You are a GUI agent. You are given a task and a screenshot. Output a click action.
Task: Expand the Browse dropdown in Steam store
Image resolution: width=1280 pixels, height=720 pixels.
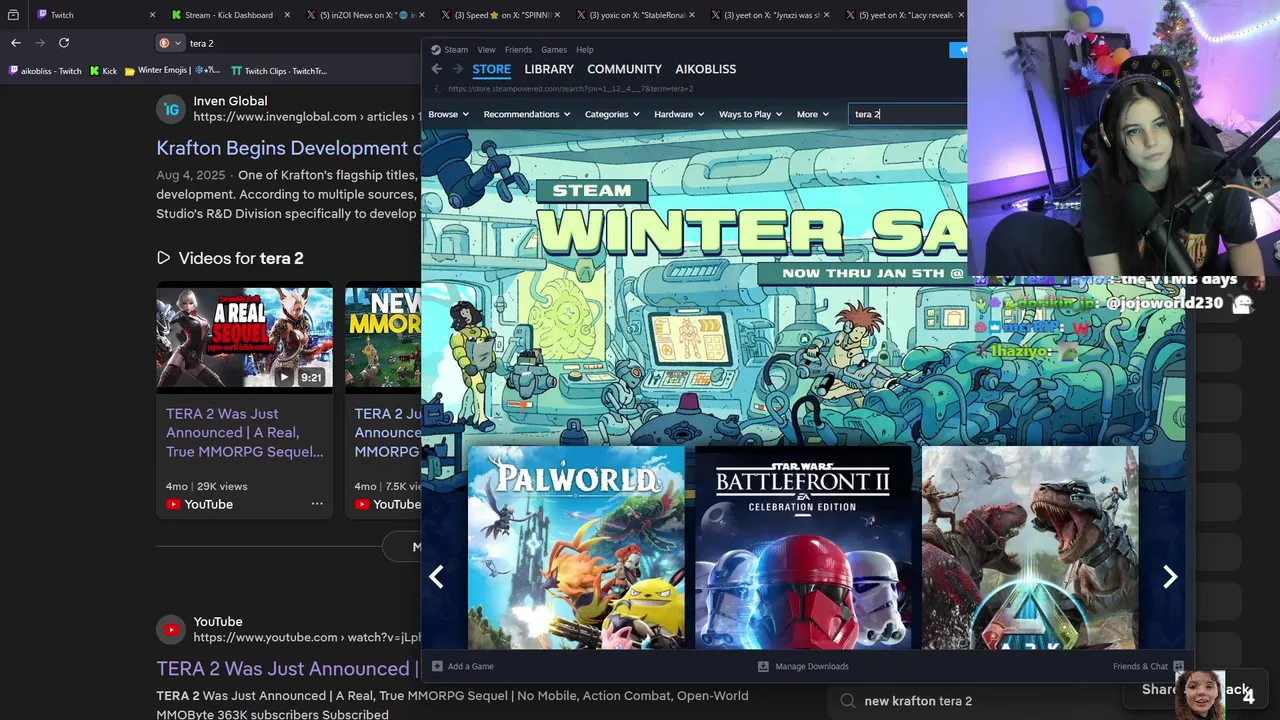(x=448, y=114)
